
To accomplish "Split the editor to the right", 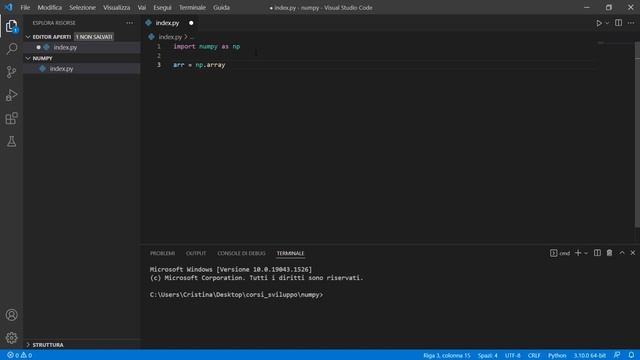I will click(618, 23).
